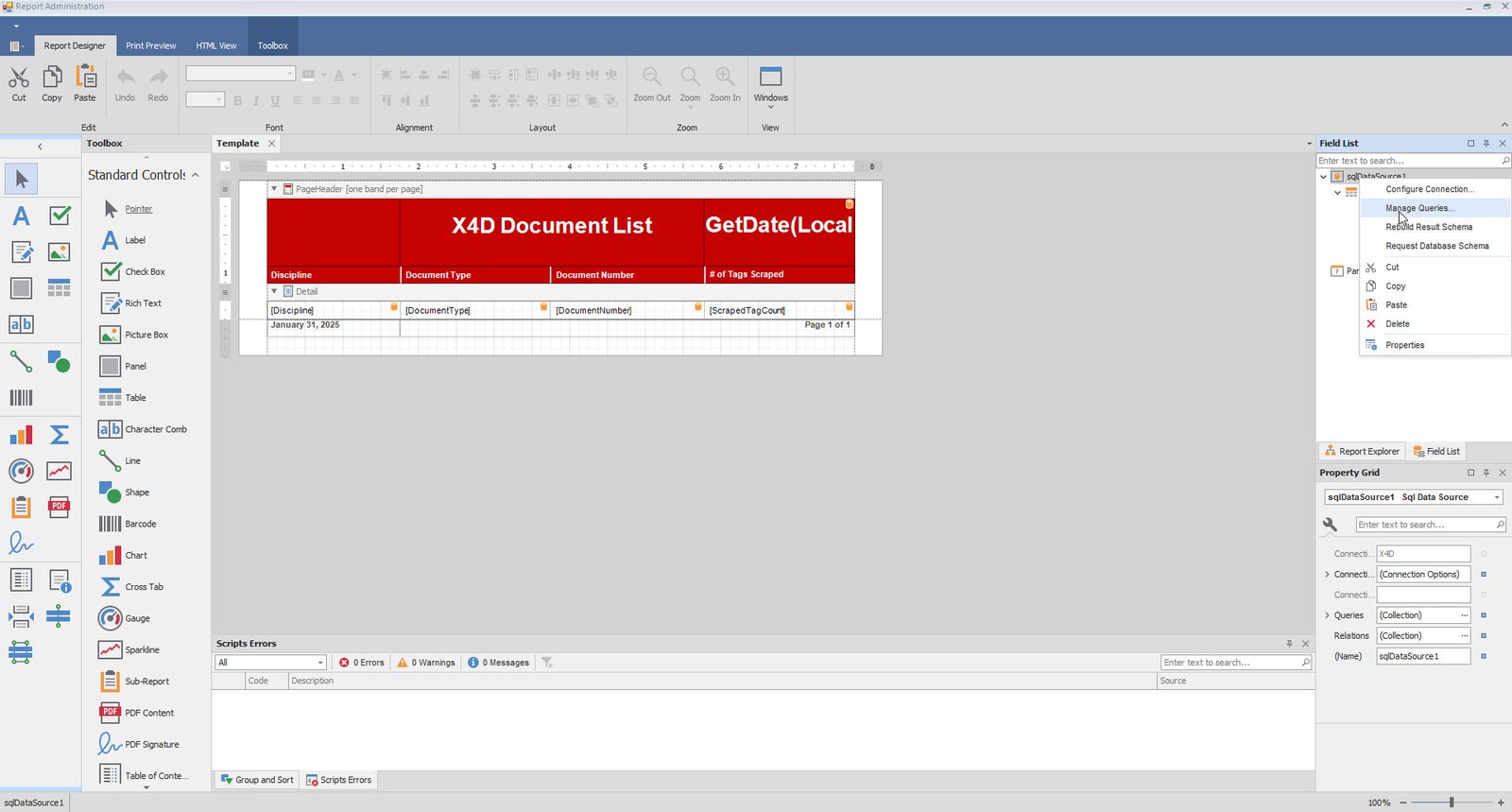Open the Windows dropdown in the View group
The image size is (1512, 812).
(770, 87)
